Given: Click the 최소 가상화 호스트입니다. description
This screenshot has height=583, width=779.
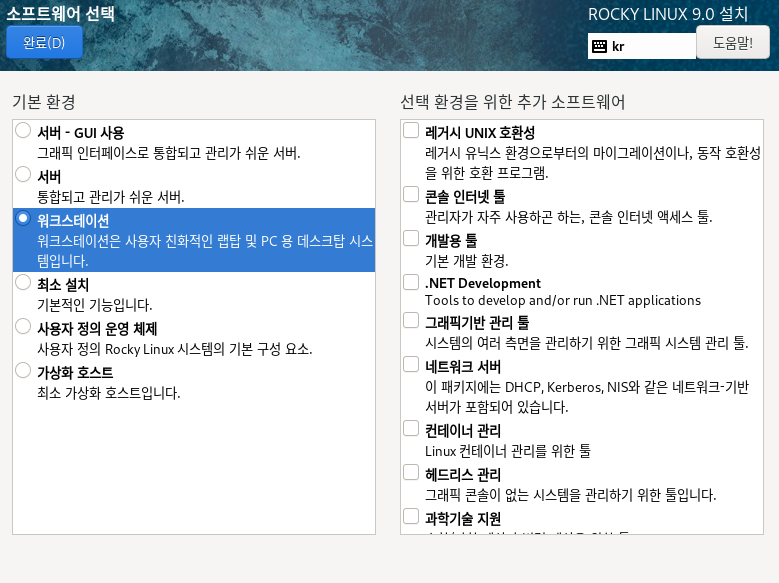Looking at the screenshot, I should click(x=108, y=393).
